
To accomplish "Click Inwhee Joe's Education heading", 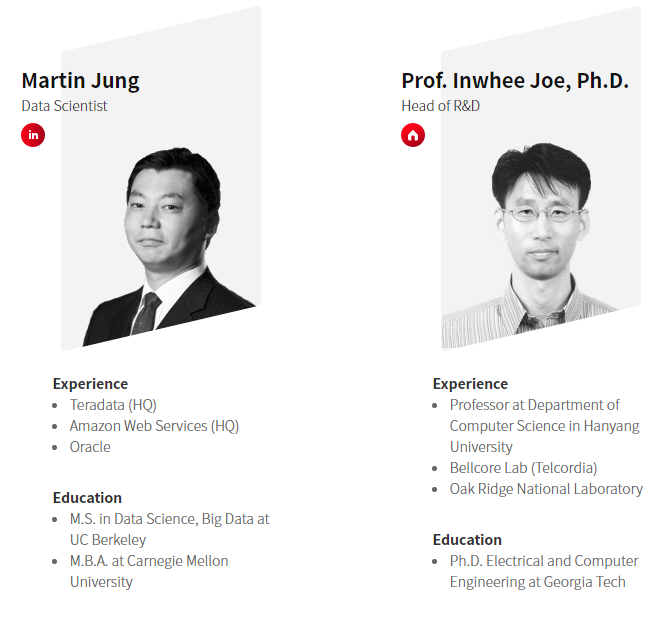I will click(x=467, y=540).
